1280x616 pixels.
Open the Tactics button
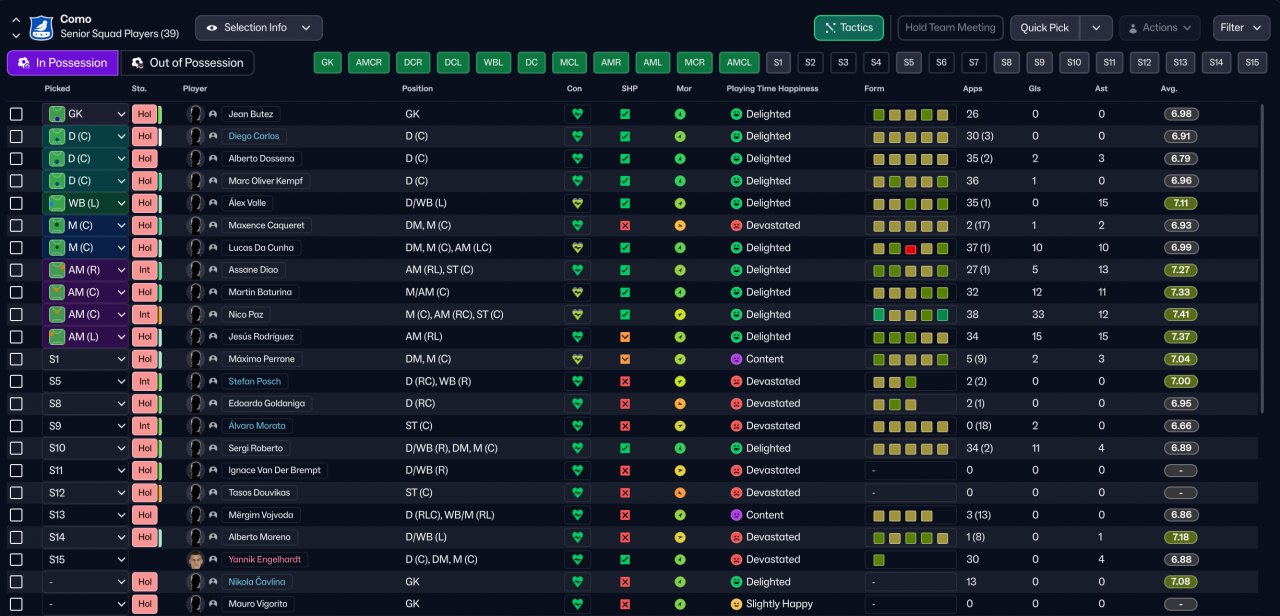click(849, 28)
